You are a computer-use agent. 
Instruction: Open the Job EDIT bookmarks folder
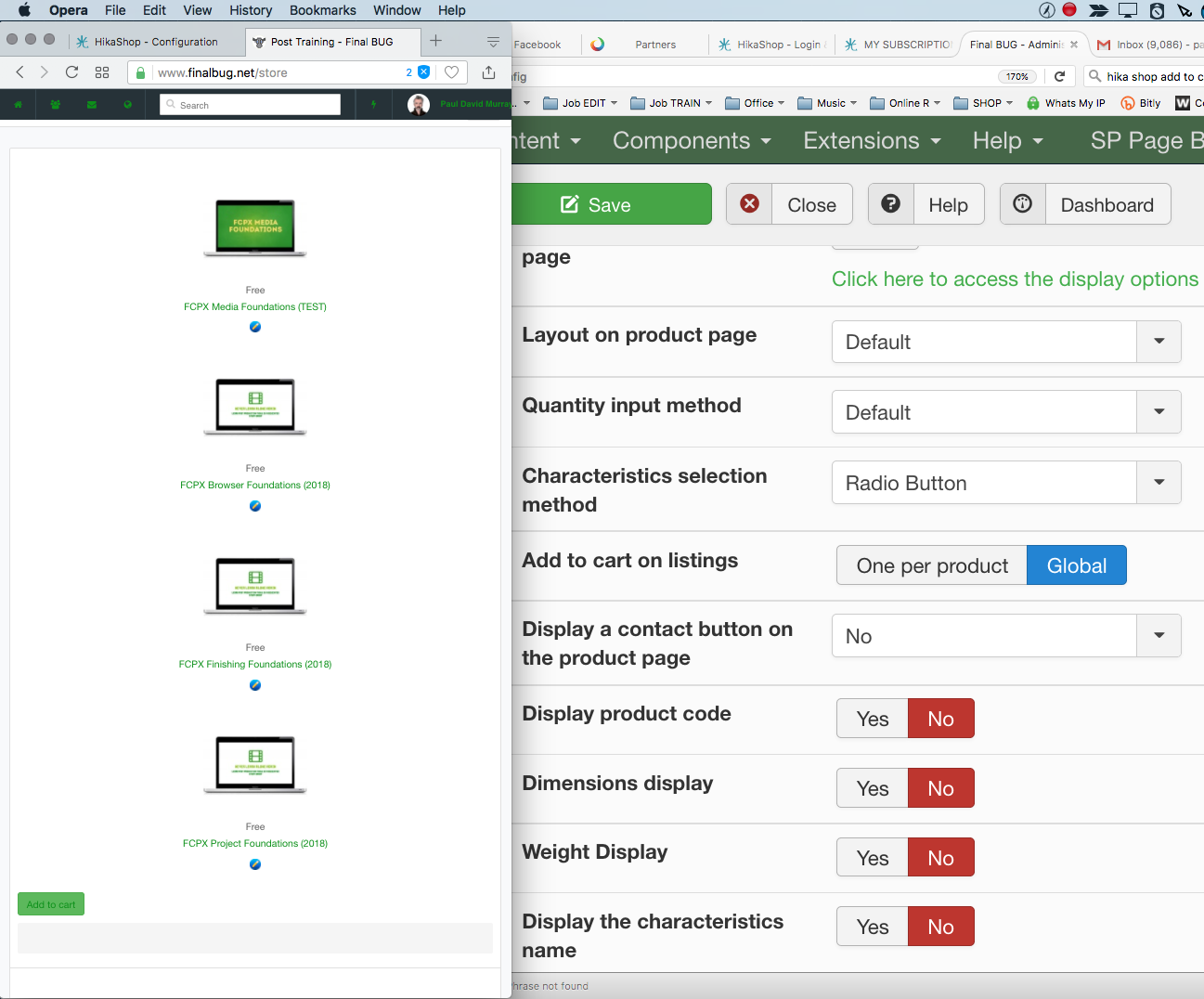click(581, 103)
